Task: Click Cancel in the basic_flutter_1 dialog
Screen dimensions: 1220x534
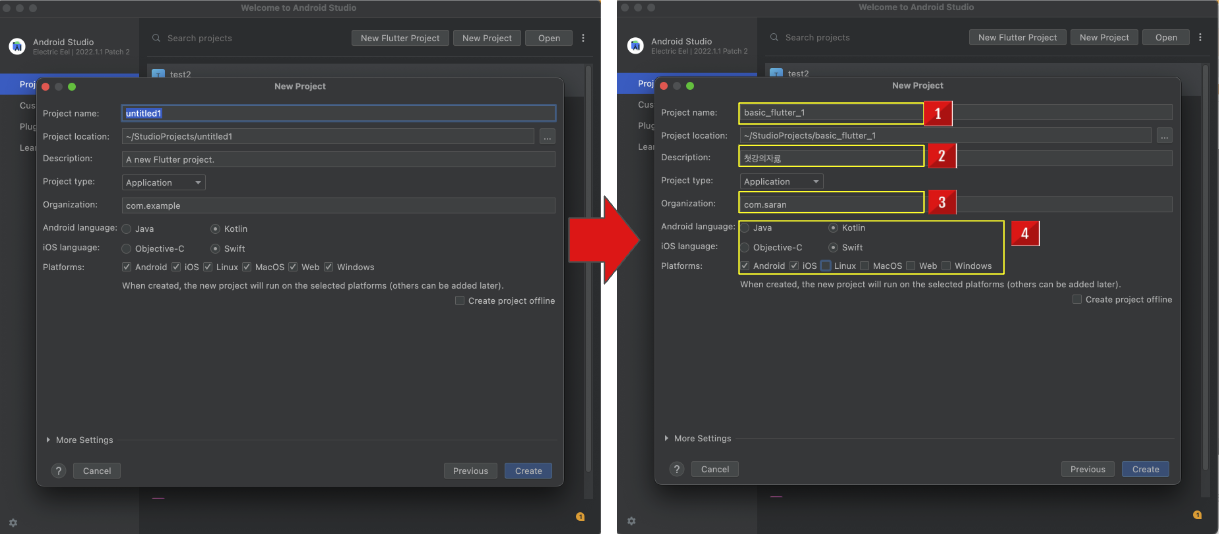Action: pyautogui.click(x=715, y=469)
